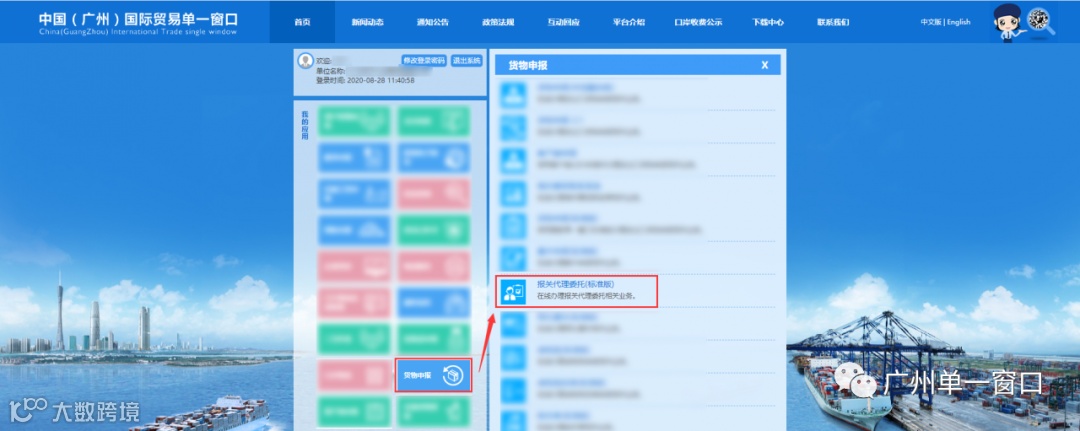Screen dimensions: 1080x431
Task: Switch language to 中文版
Action: (x=931, y=22)
